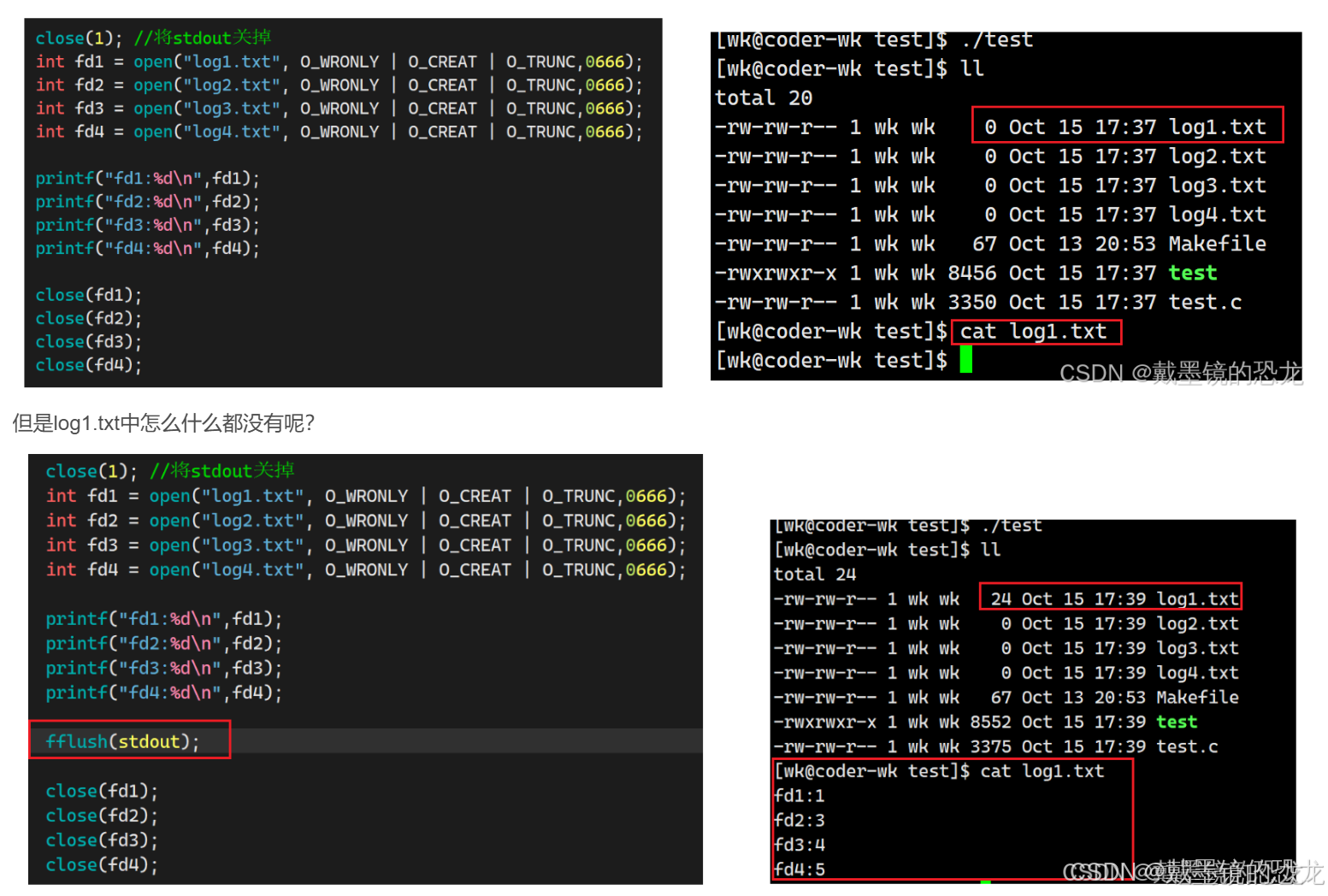Click the Makefile row in the total 20 terminal

990,244
